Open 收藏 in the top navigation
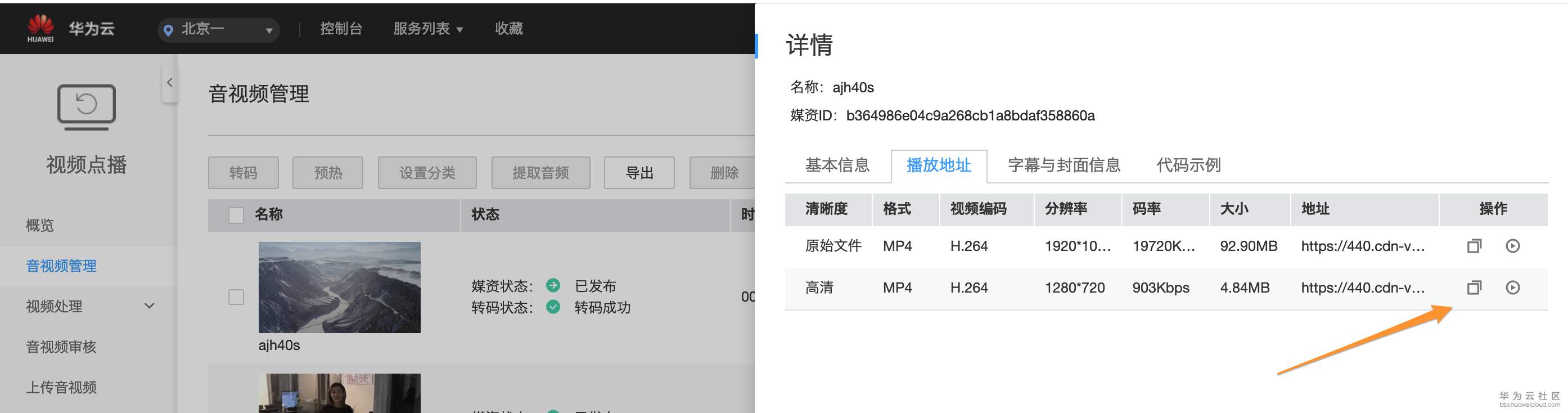 [509, 29]
